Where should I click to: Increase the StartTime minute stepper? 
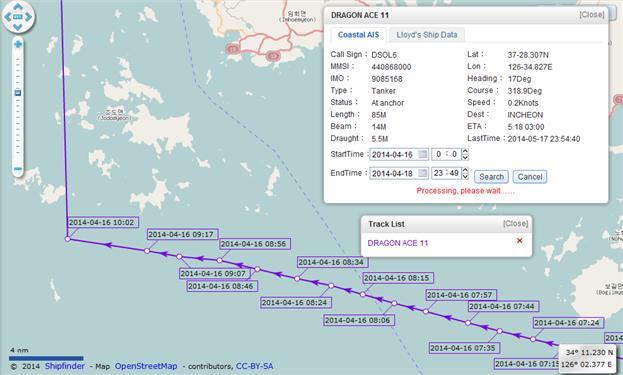[465, 151]
